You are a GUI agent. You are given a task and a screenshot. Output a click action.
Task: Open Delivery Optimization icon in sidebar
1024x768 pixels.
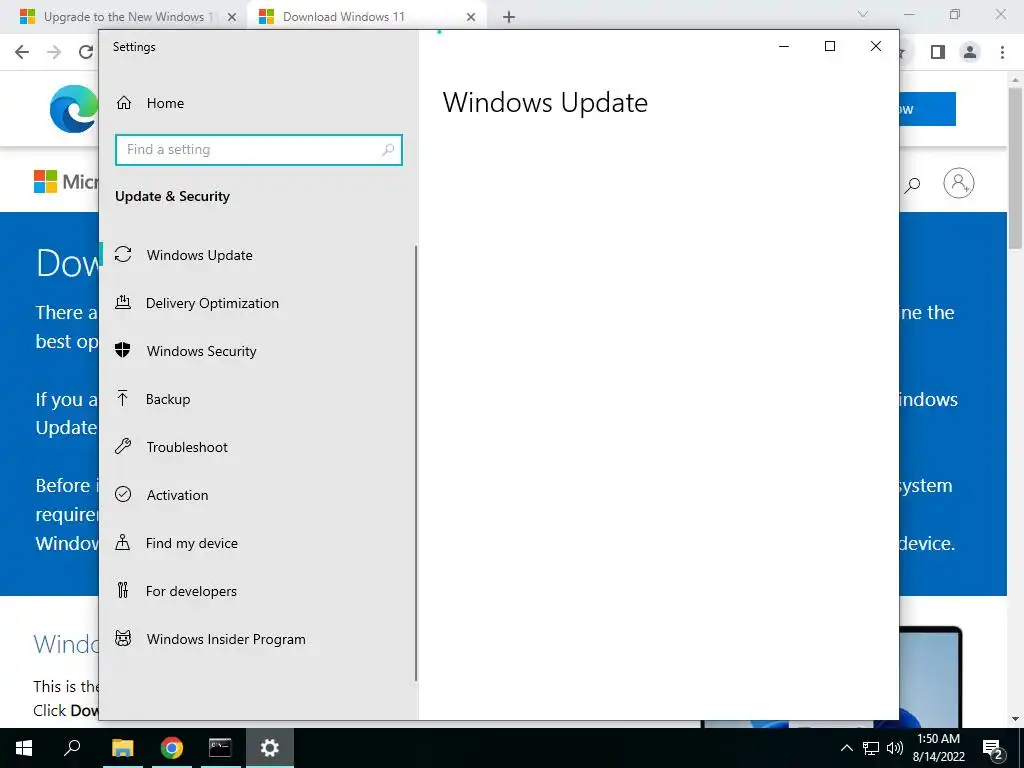click(x=123, y=302)
